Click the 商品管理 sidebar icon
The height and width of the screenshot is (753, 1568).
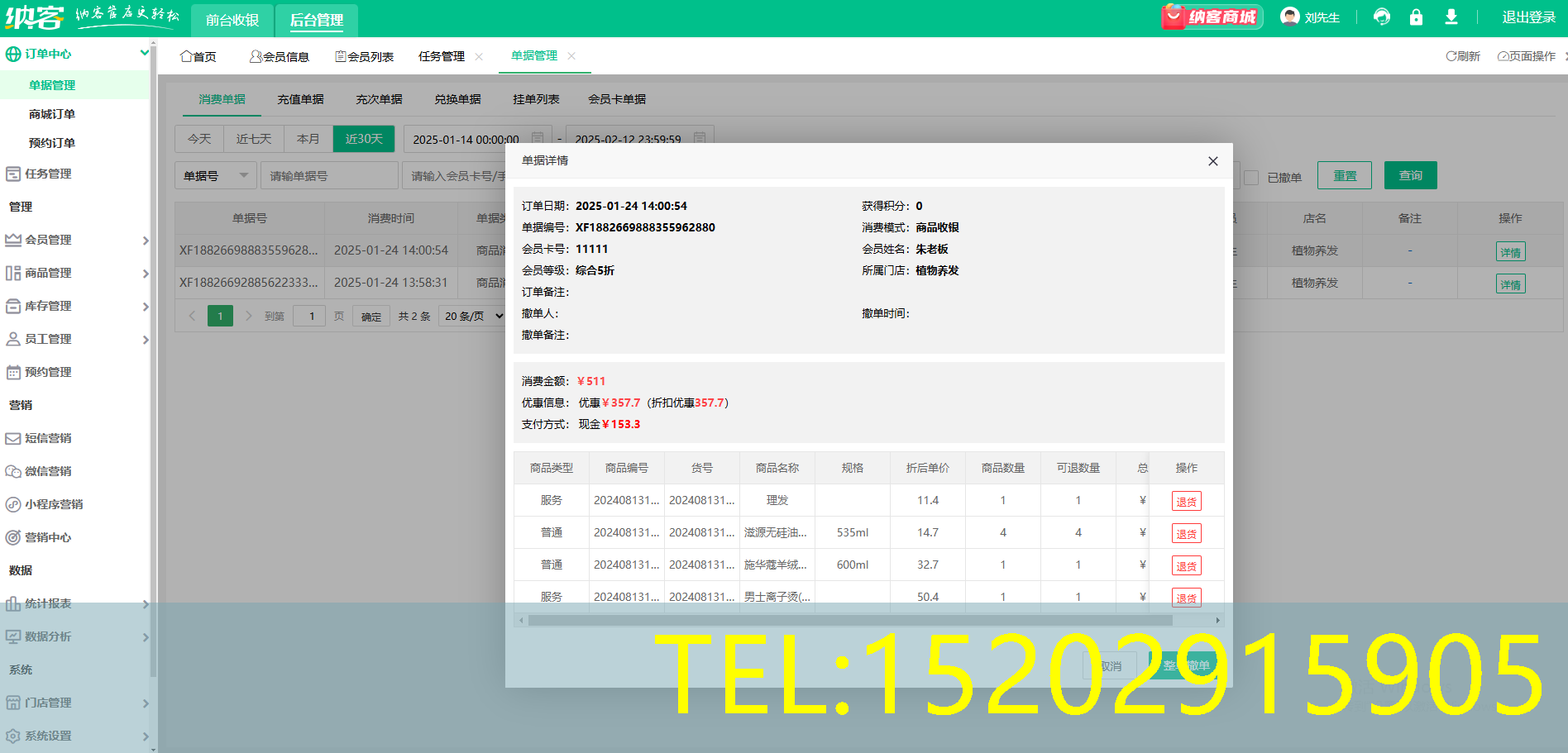13,273
